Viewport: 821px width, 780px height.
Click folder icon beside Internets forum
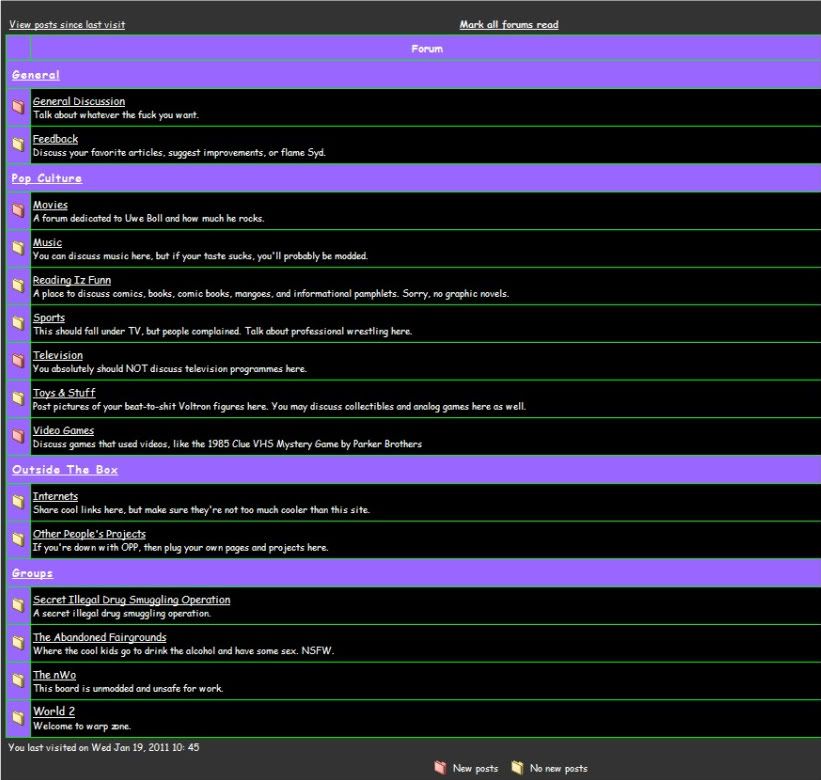(x=18, y=501)
